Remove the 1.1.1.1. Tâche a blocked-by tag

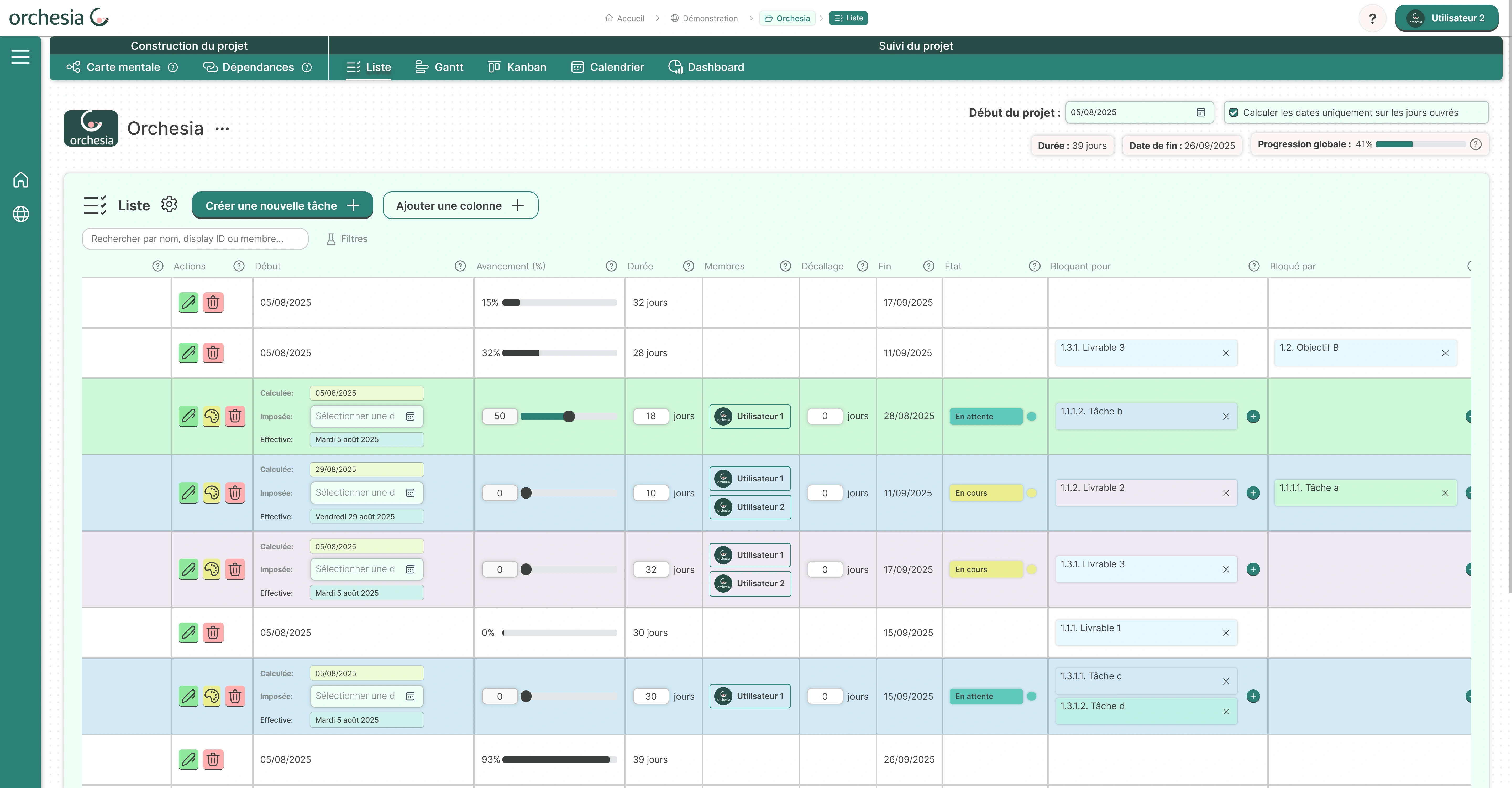1445,493
